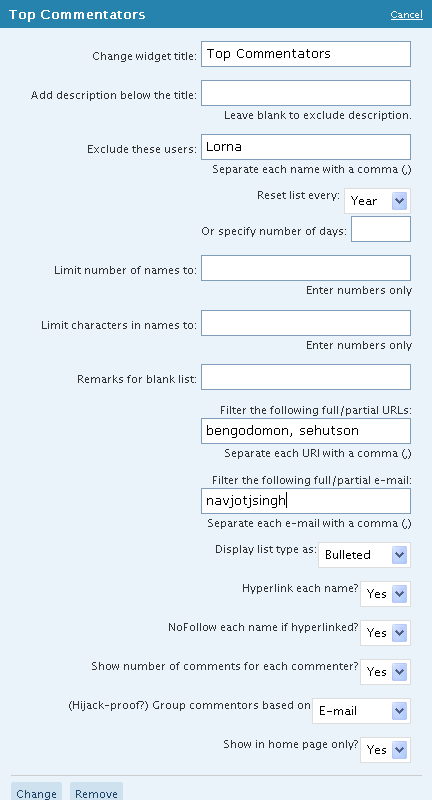Click the Change widget title field
This screenshot has height=800, width=432.
[x=306, y=54]
